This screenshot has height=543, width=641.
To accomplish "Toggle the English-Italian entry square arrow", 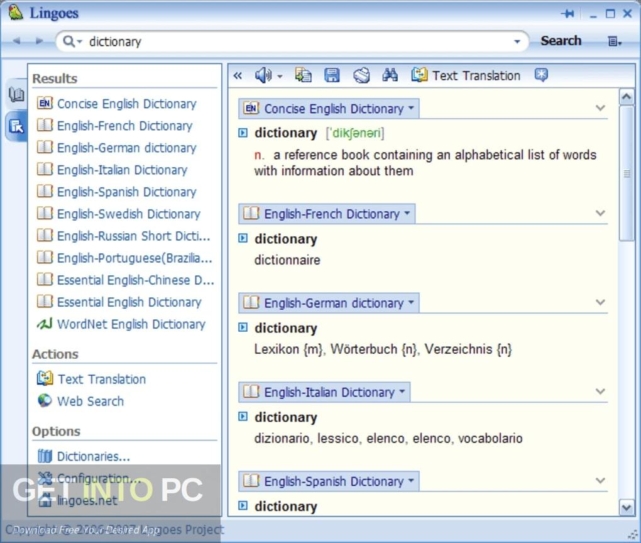I will click(x=243, y=417).
